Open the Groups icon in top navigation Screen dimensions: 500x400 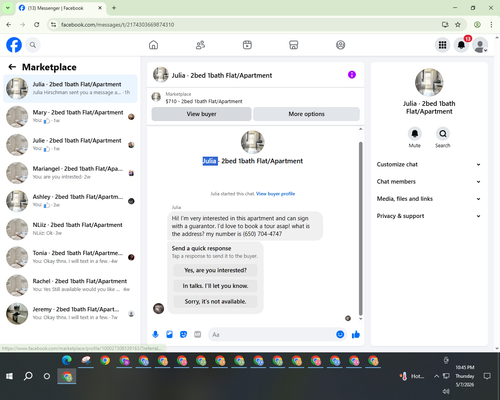tap(340, 45)
